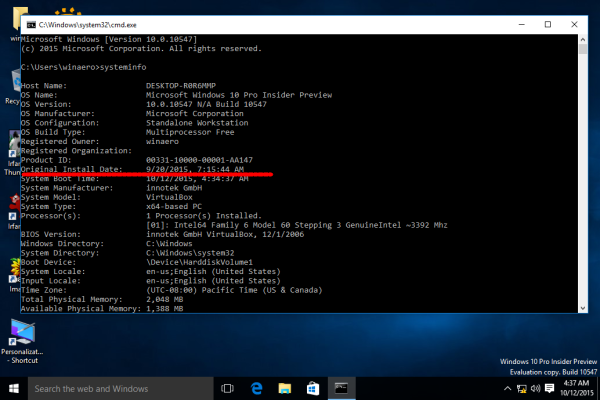Select the Command Prompt taskbar button
This screenshot has width=600, height=400.
[x=341, y=389]
